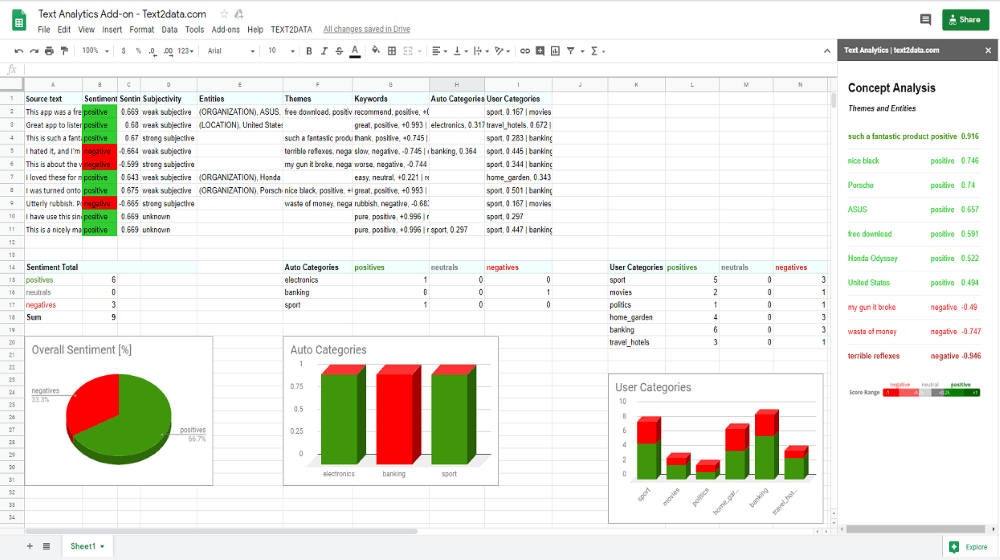Toggle italic text formatting

pyautogui.click(x=324, y=51)
